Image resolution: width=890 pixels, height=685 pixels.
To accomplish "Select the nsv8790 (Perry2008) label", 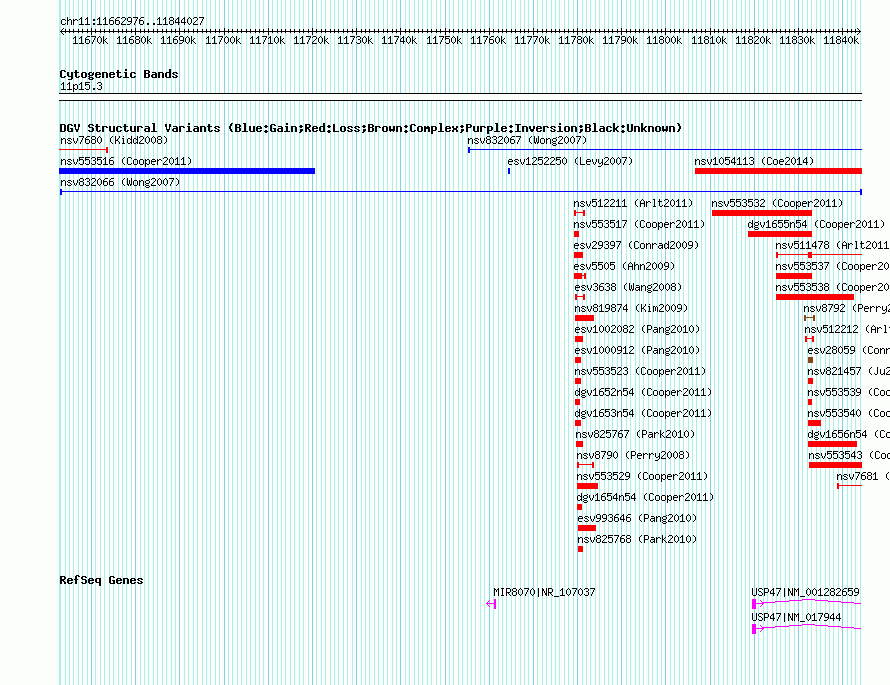I will point(633,455).
